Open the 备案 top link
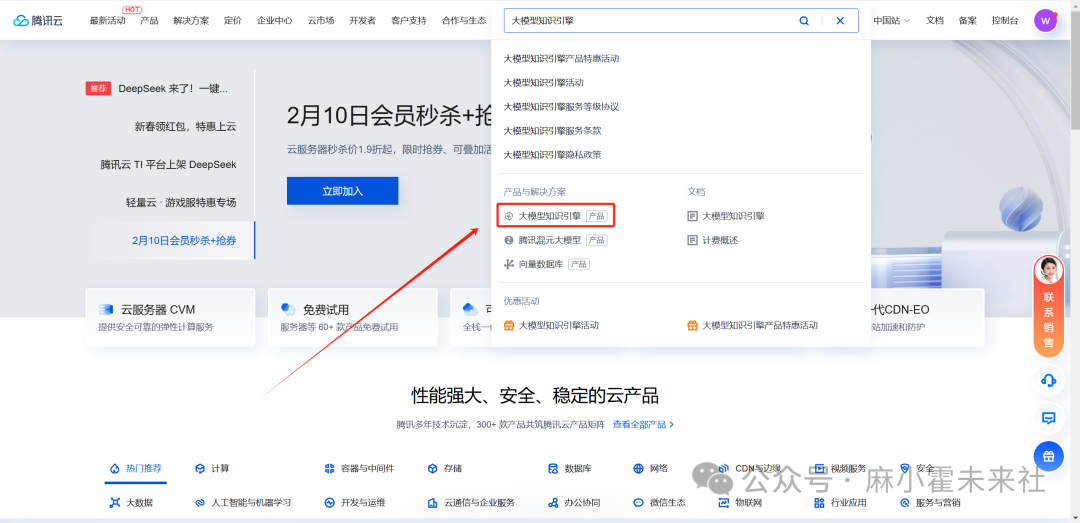 click(968, 21)
